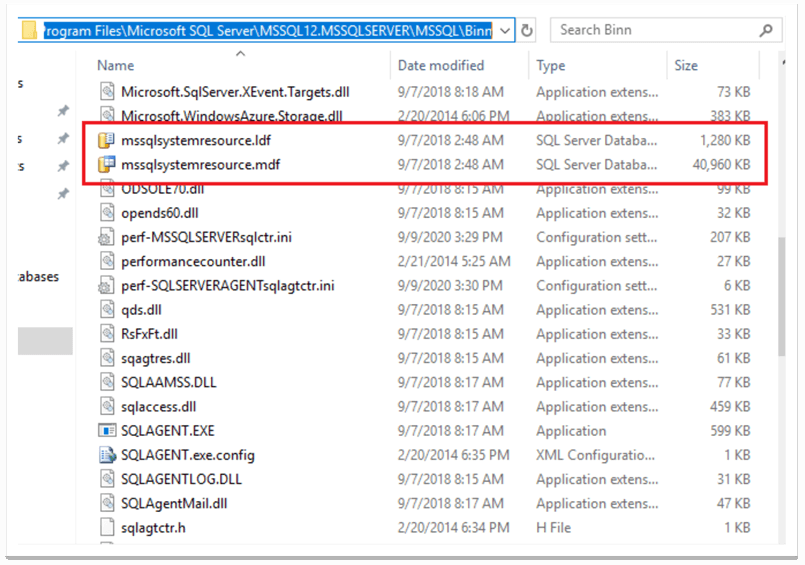
Task: Select the SQLAAMSS.DLL file name
Action: 168,382
